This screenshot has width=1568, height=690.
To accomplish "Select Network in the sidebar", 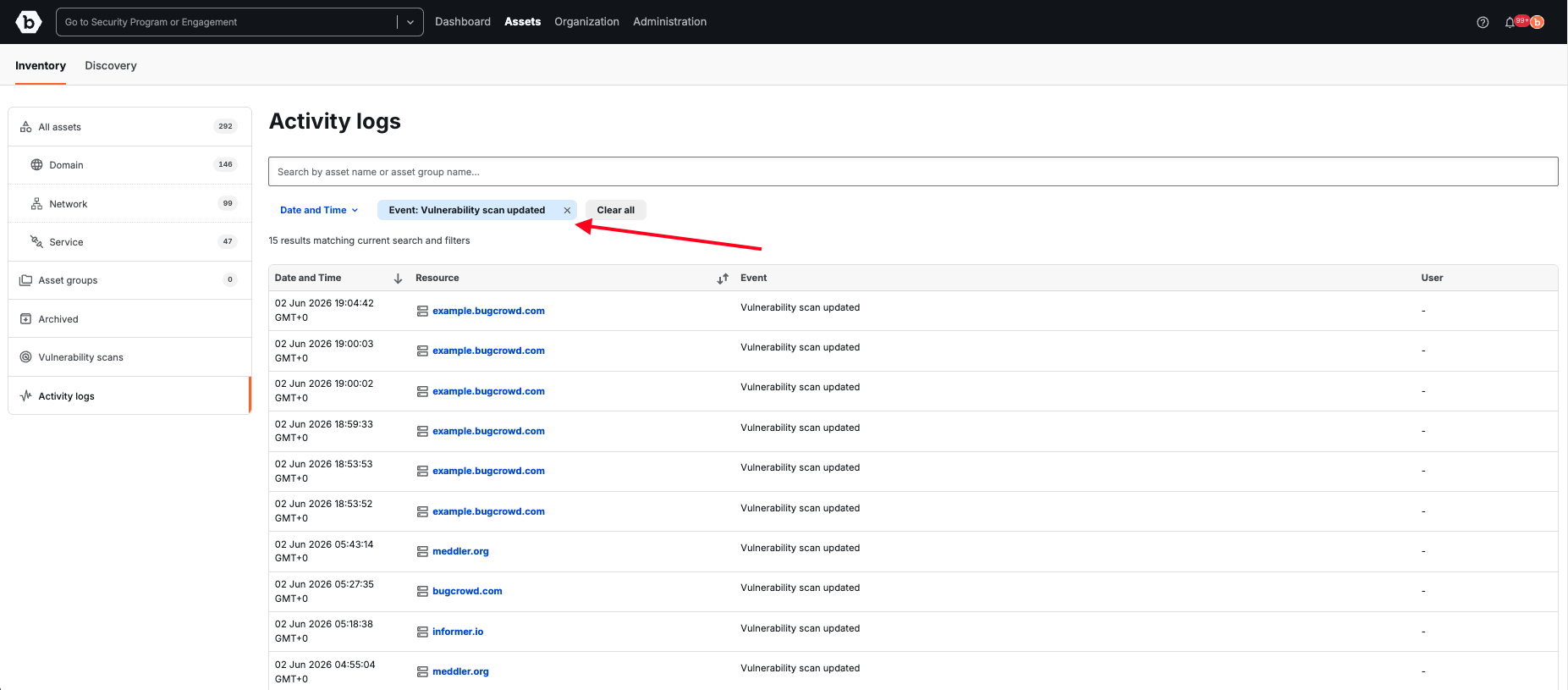I will point(129,204).
